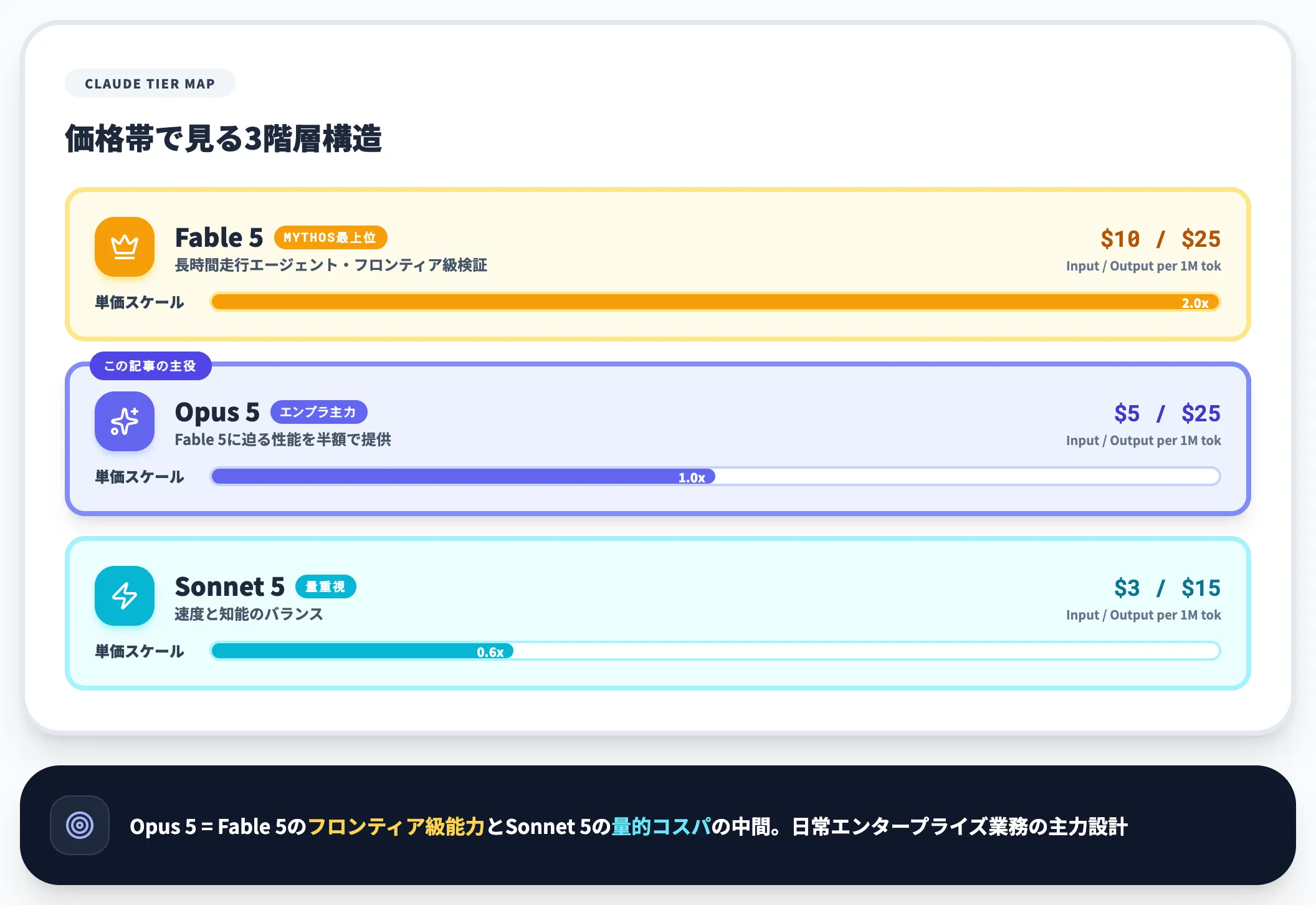Click the この記事の主役 tag
This screenshot has height=905, width=1316.
[151, 366]
